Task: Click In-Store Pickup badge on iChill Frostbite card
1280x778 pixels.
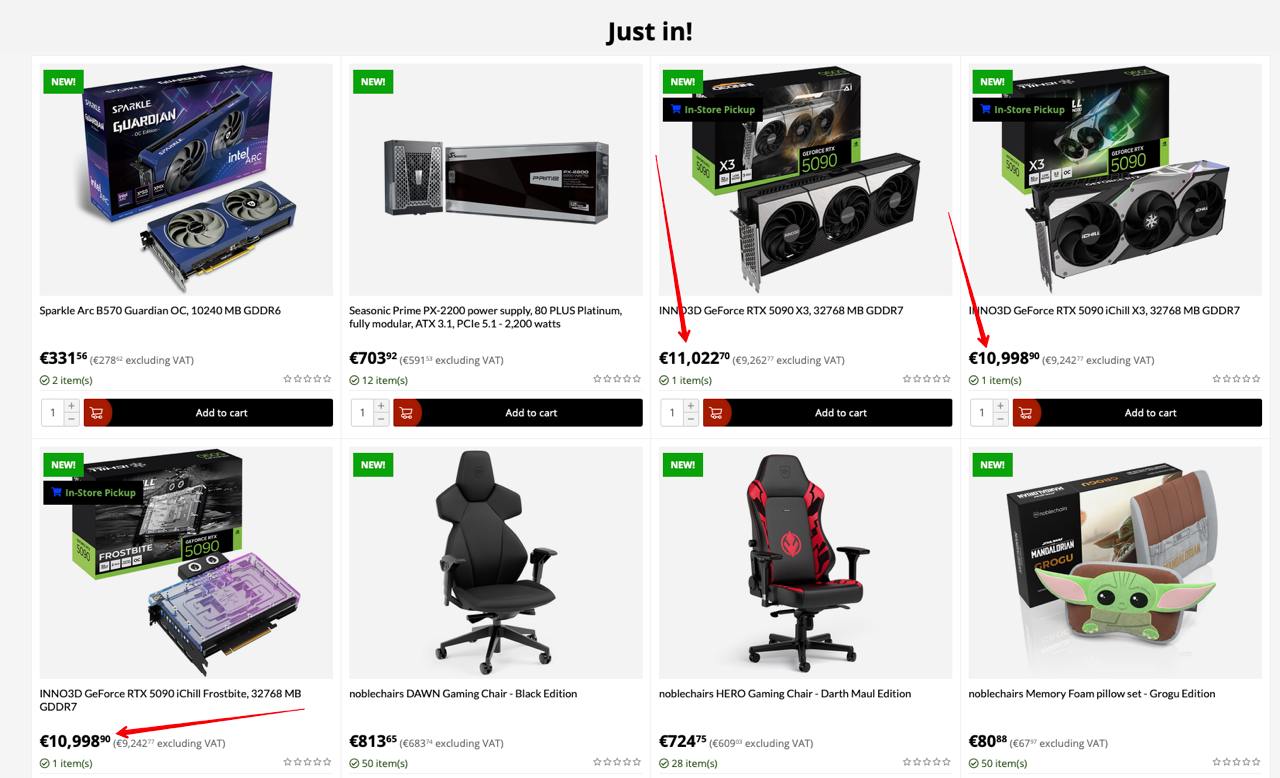Action: point(93,493)
